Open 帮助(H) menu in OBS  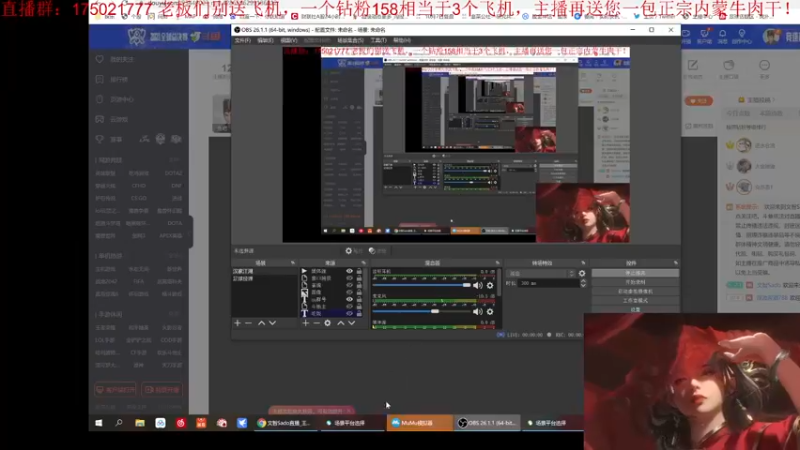(402, 40)
